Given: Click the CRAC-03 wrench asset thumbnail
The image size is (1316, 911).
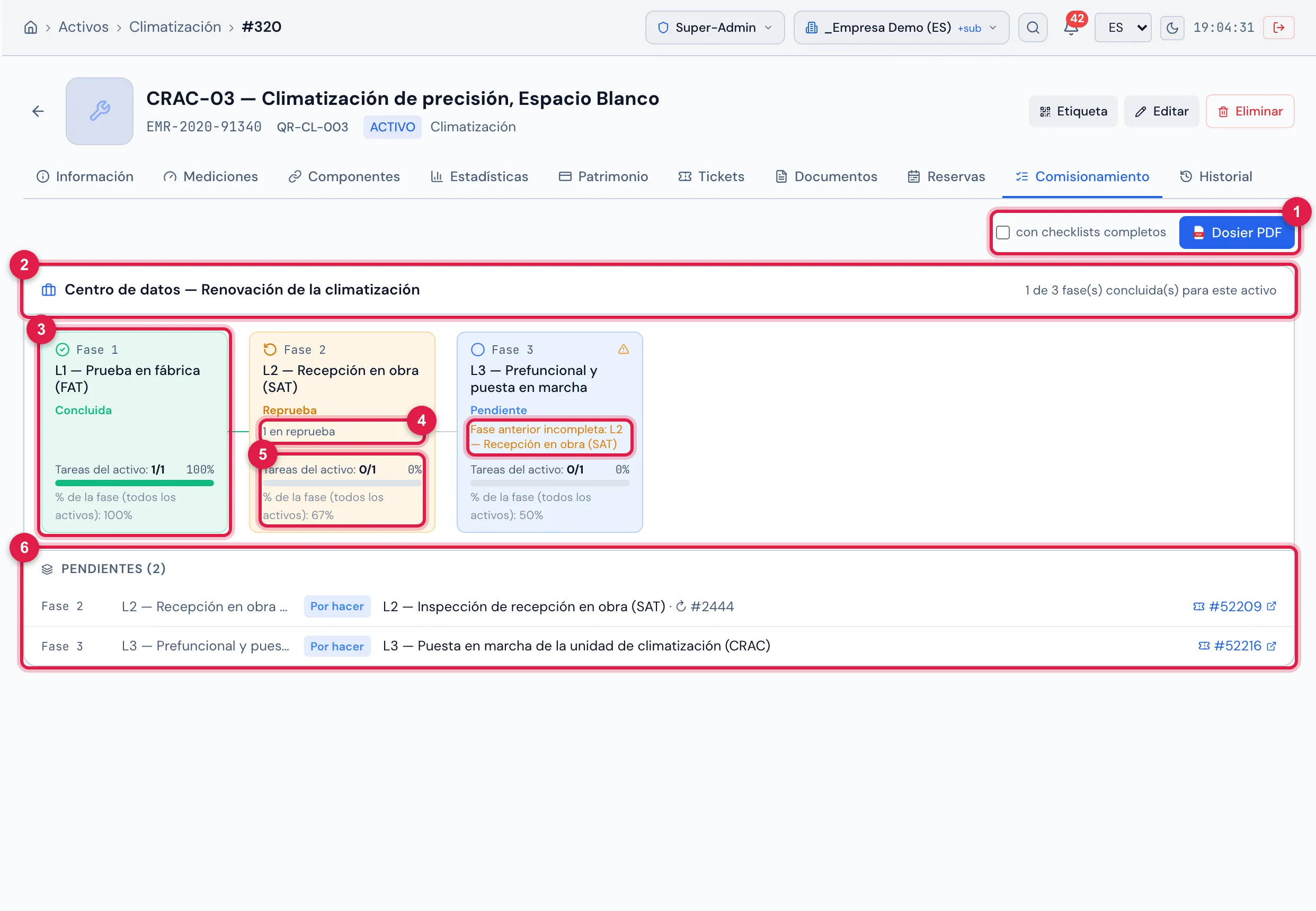Looking at the screenshot, I should [100, 111].
